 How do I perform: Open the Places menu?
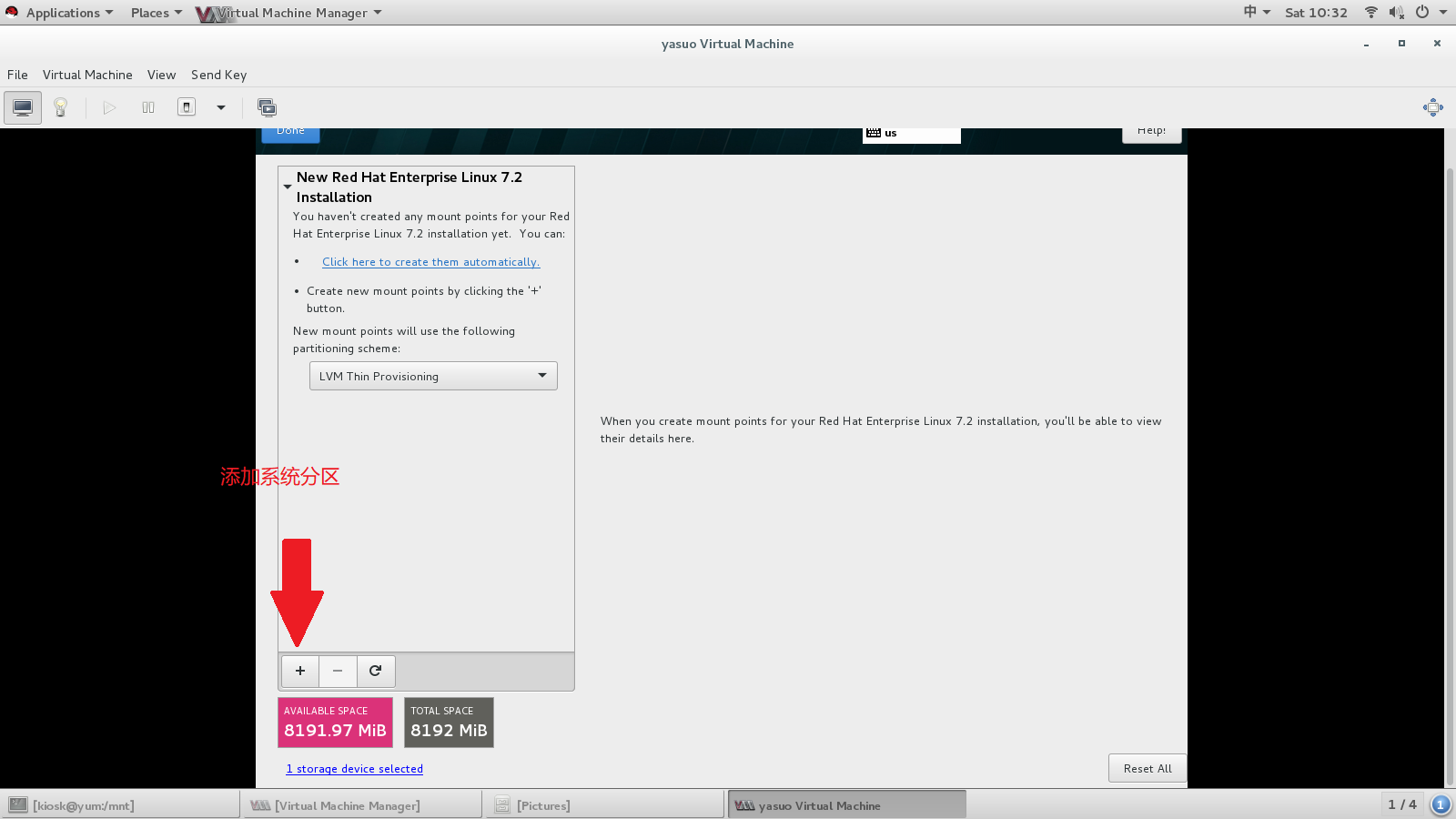156,13
